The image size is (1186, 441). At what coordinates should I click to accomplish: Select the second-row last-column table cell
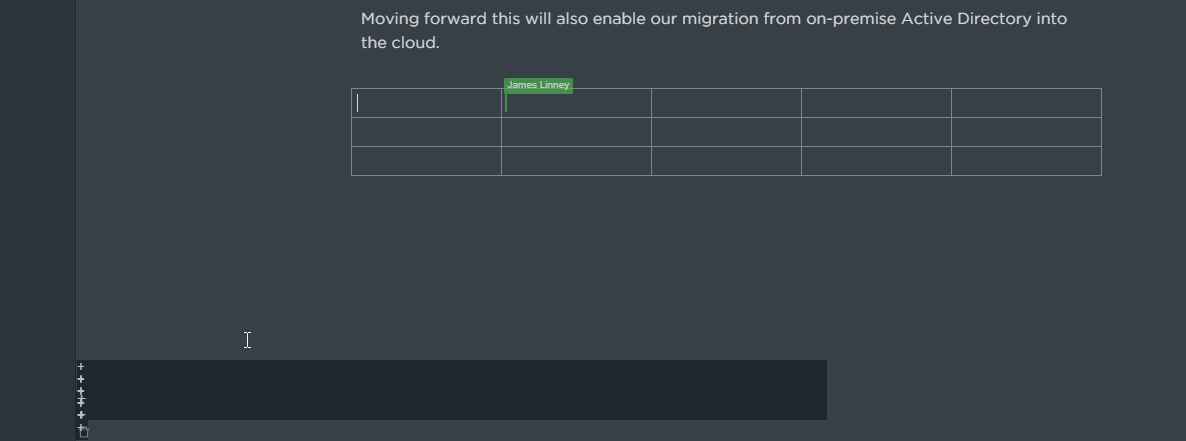1026,132
